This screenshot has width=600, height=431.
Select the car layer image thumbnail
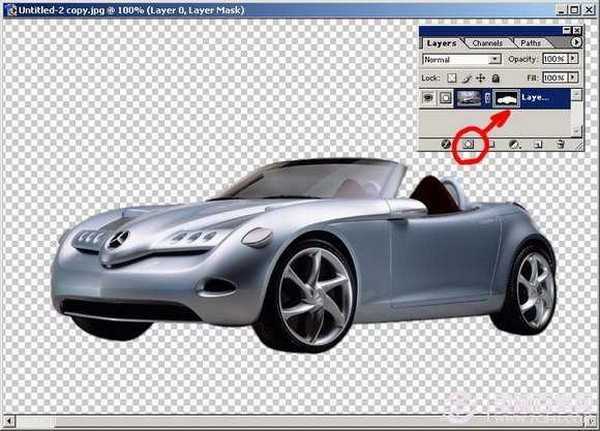pyautogui.click(x=469, y=98)
